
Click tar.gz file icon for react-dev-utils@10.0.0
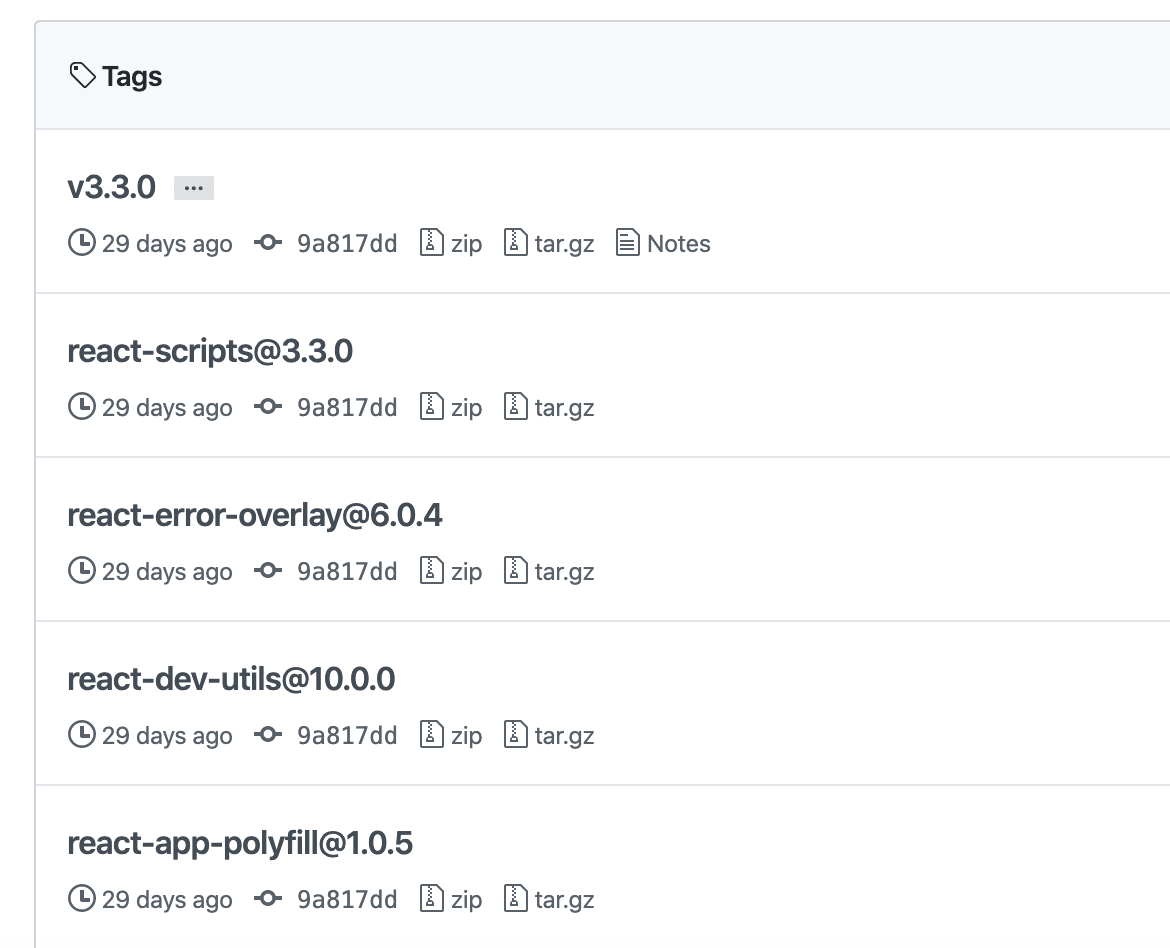[x=515, y=735]
